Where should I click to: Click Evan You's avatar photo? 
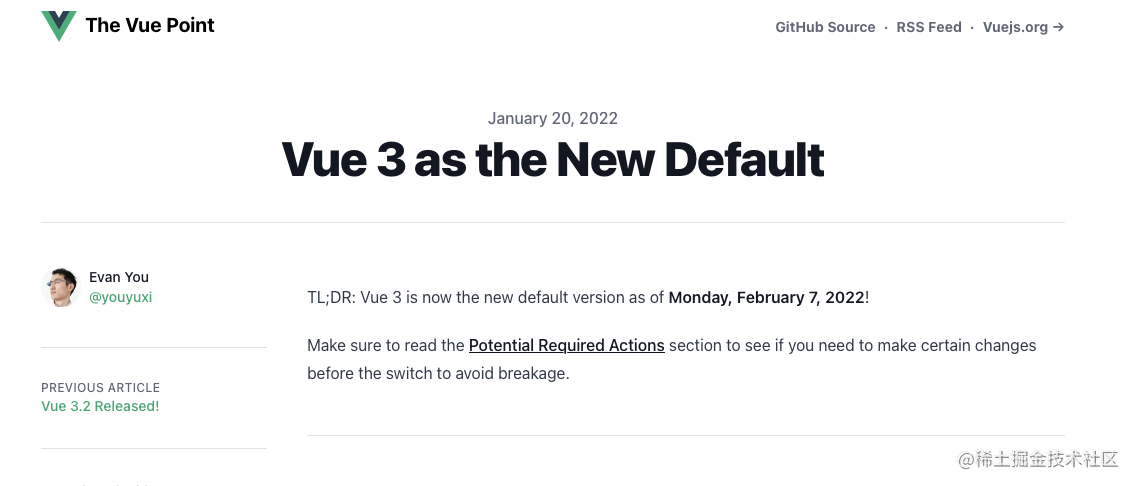60,287
